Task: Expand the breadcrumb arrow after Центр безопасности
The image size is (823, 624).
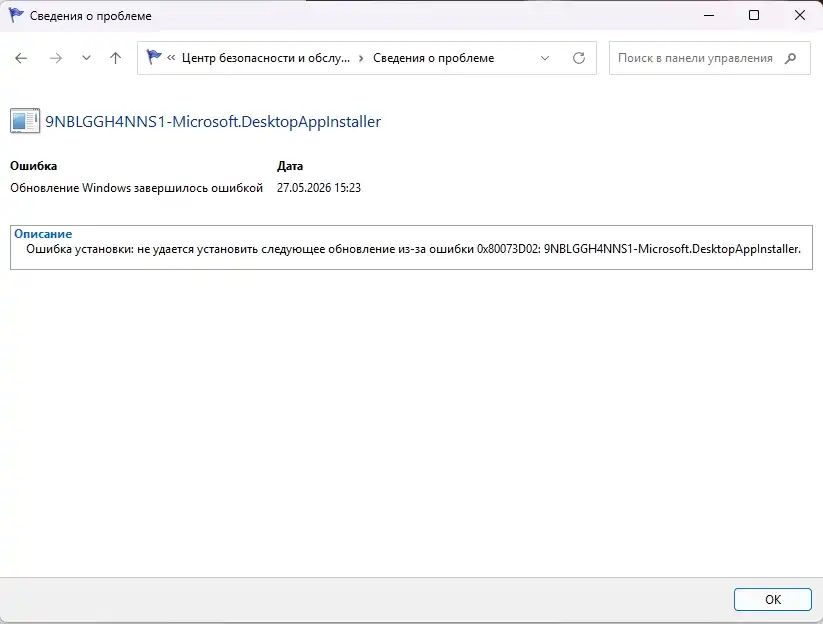Action: click(361, 58)
